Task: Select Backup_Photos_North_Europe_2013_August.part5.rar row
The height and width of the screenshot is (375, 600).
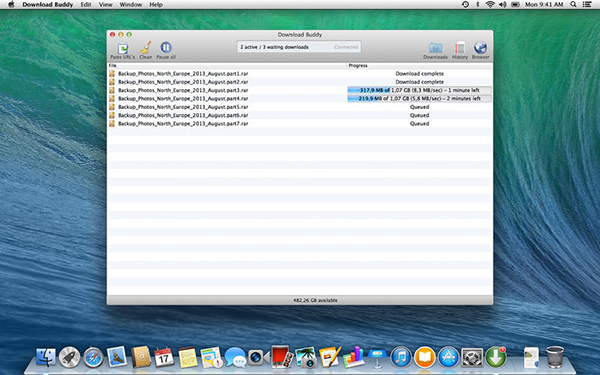Action: pyautogui.click(x=300, y=107)
